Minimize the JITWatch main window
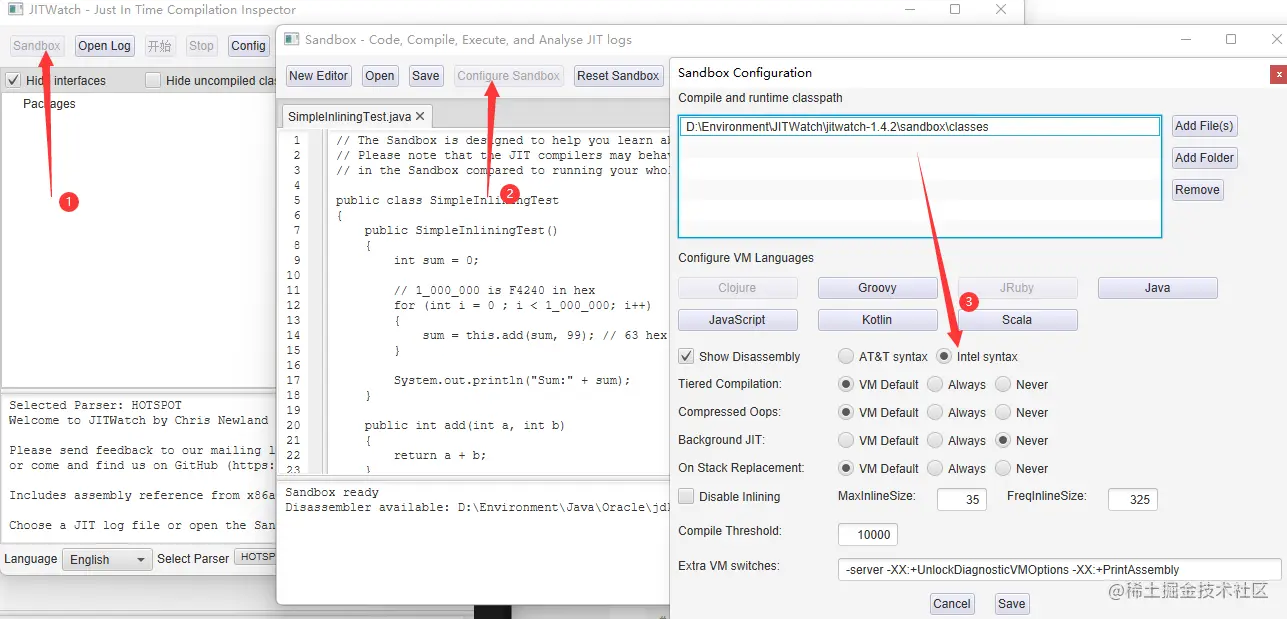 [909, 9]
